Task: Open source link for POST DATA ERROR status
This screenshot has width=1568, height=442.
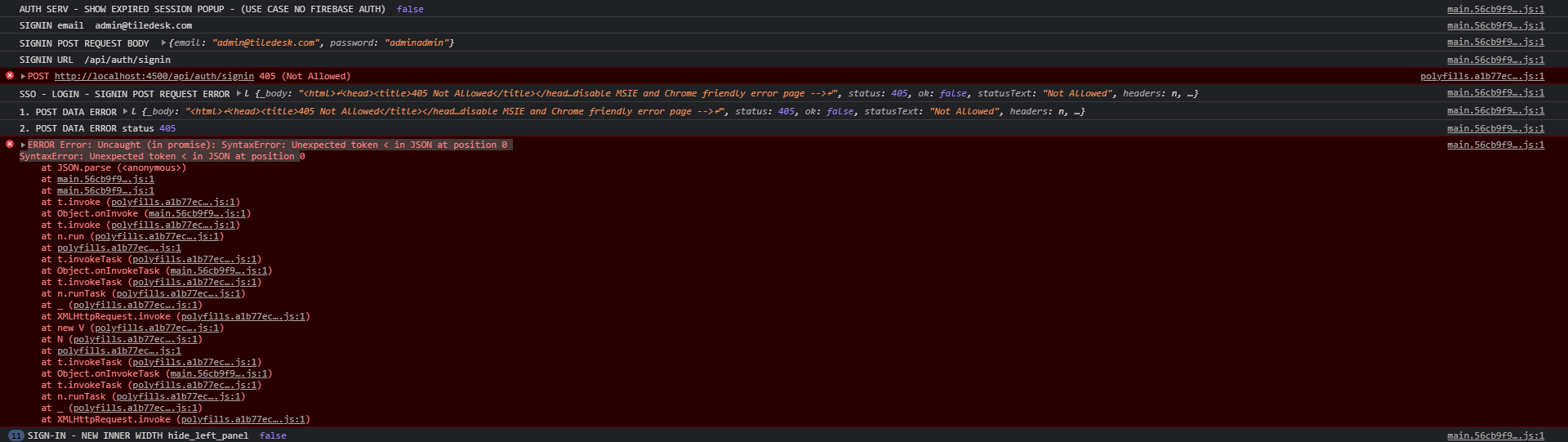Action: [x=1495, y=128]
